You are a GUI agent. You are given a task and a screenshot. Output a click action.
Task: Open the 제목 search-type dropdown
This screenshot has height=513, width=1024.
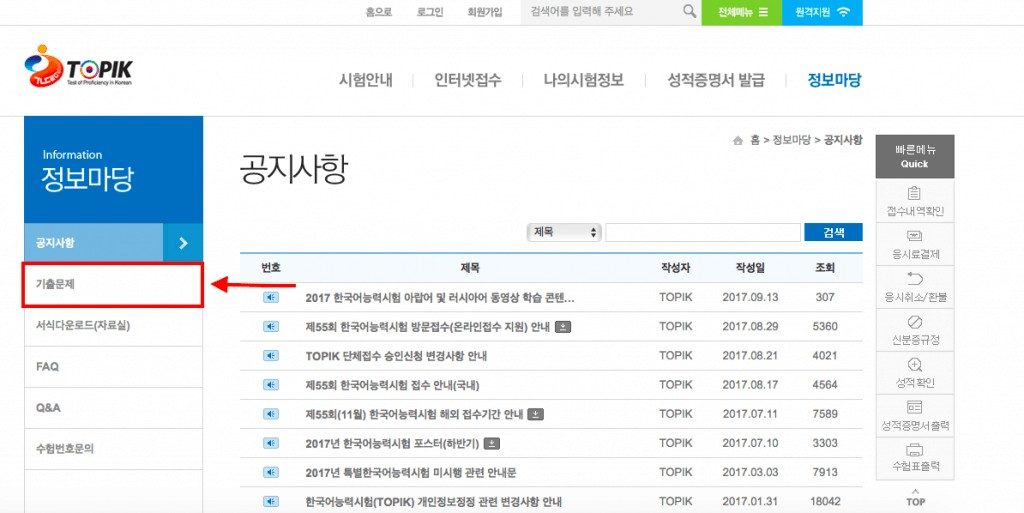click(564, 232)
